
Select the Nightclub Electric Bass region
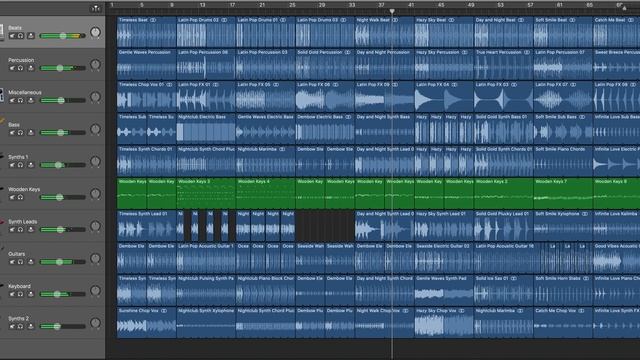[x=206, y=129]
